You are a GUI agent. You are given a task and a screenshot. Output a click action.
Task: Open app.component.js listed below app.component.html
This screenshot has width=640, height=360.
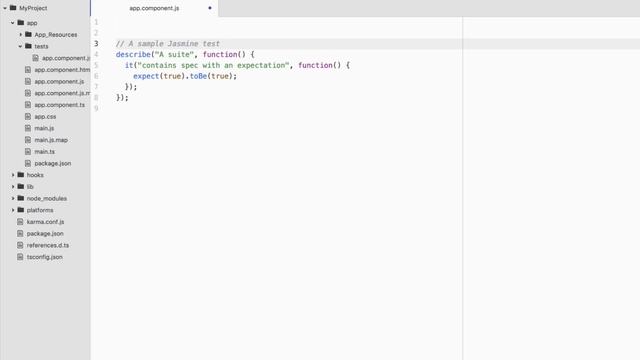pyautogui.click(x=59, y=82)
